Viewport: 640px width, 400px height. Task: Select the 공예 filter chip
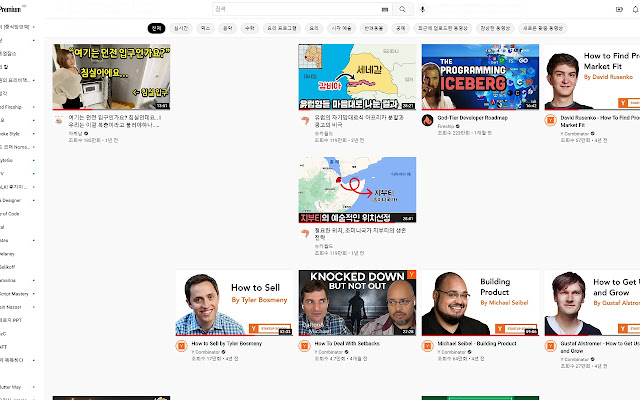[401, 28]
